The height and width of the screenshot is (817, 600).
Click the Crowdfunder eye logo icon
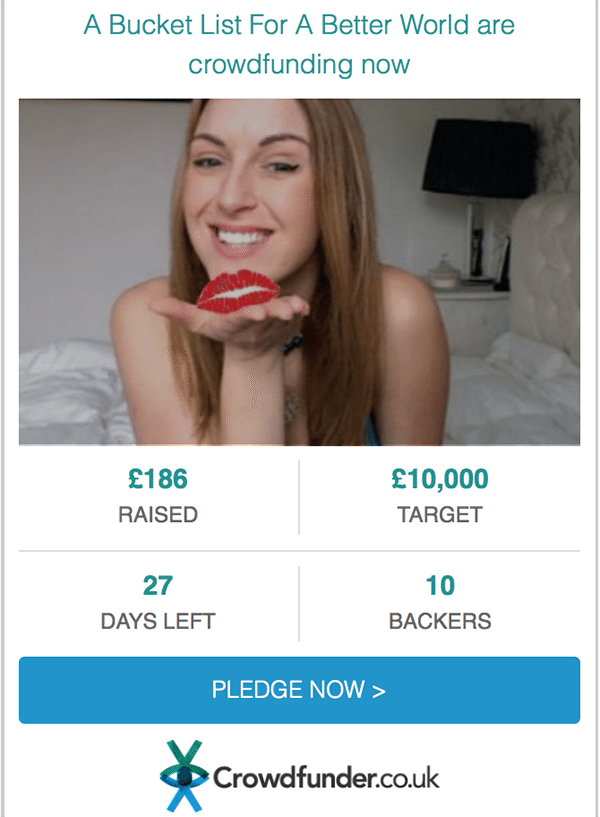(x=185, y=776)
